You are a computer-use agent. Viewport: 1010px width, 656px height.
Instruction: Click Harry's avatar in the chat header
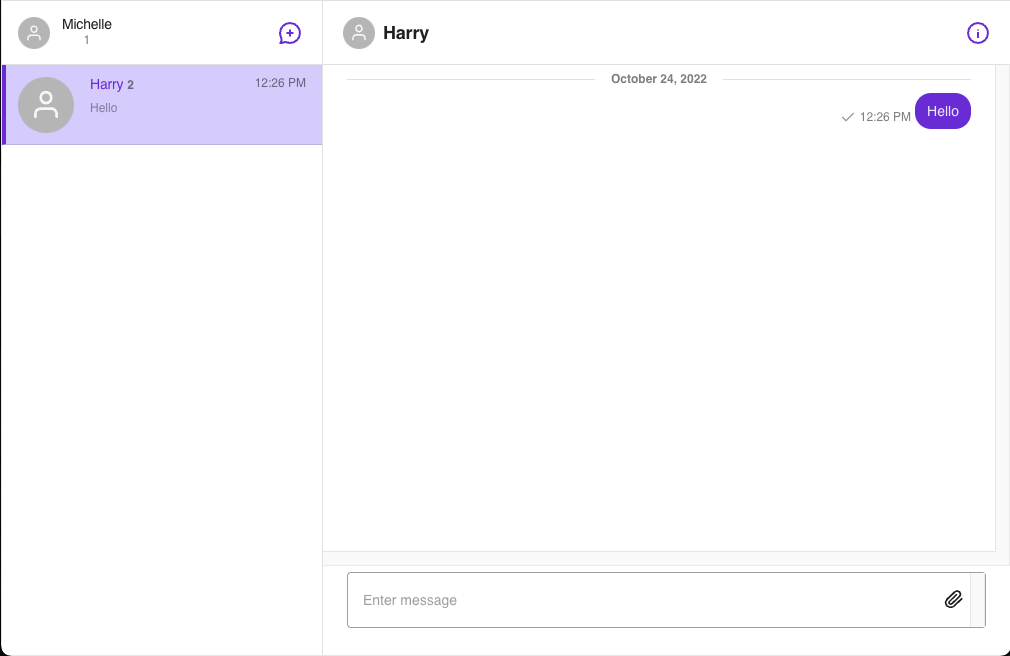tap(359, 33)
